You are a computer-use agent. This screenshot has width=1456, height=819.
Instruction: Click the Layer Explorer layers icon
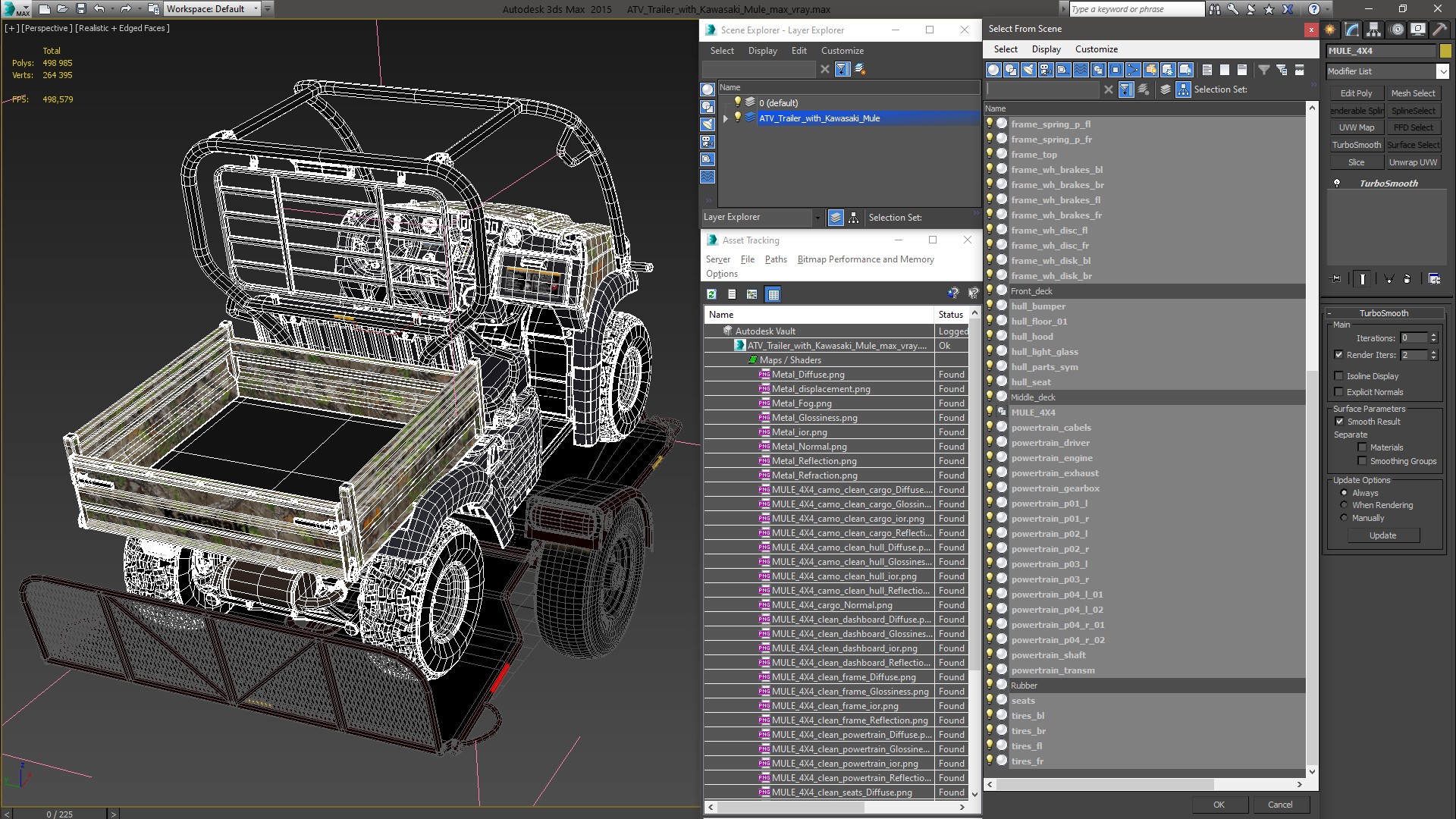point(836,218)
